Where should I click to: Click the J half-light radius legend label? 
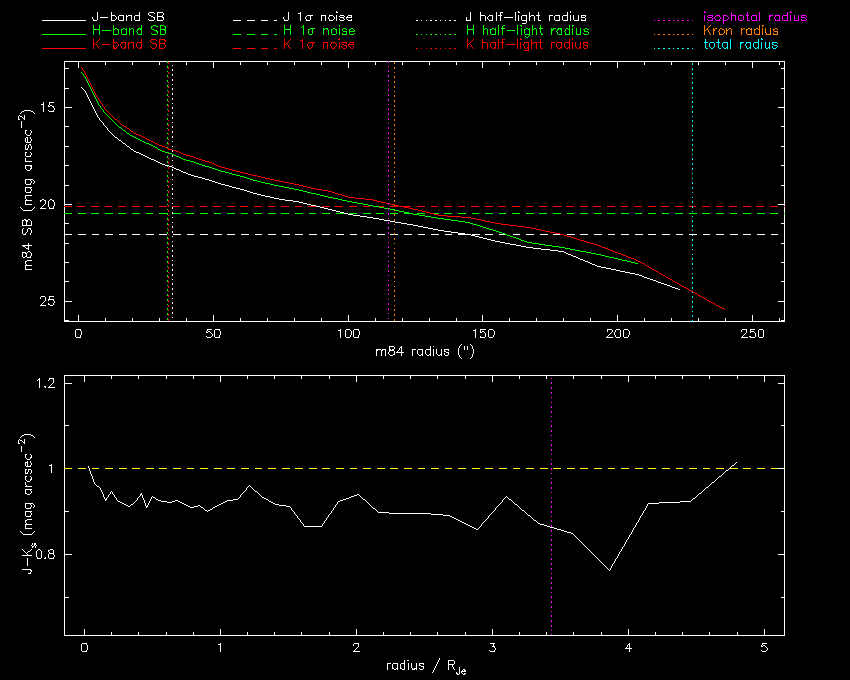pyautogui.click(x=527, y=18)
